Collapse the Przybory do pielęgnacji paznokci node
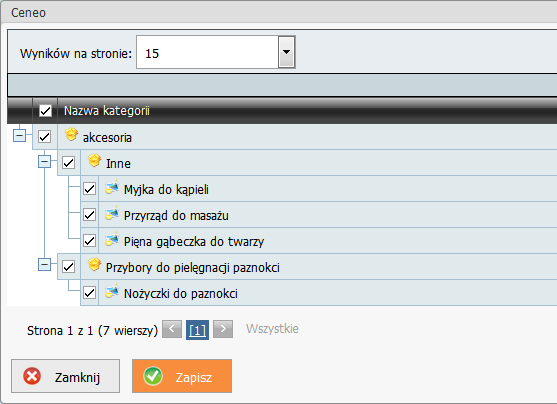The image size is (557, 404). click(44, 264)
